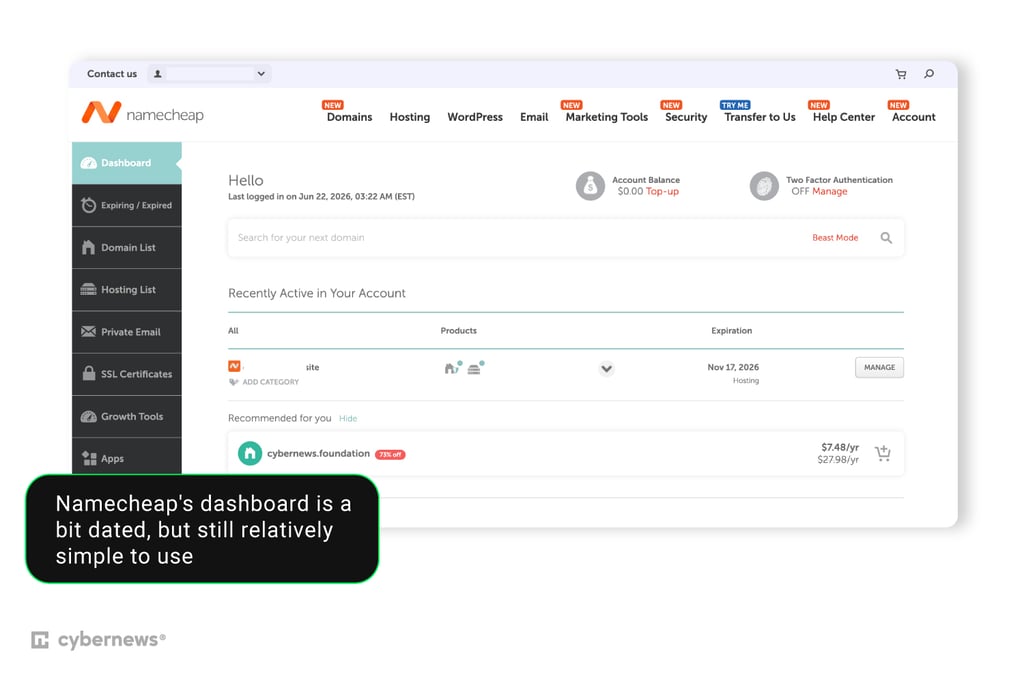Open the Account menu

pos(914,117)
